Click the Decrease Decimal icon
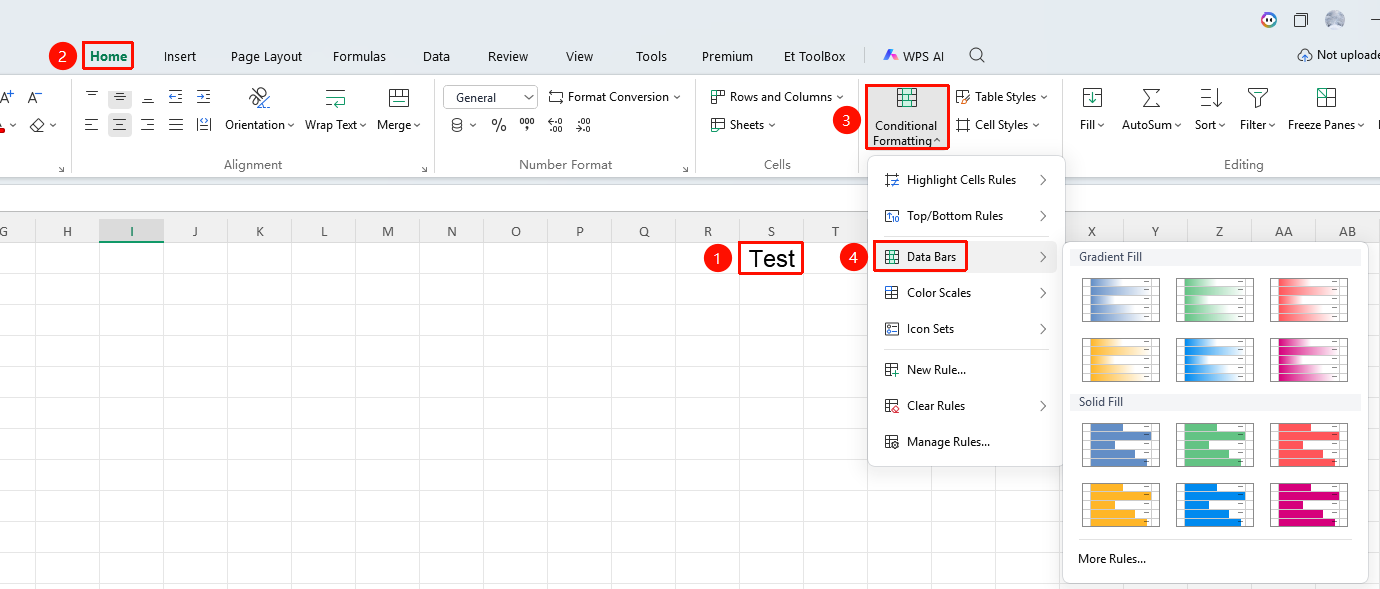 tap(583, 125)
